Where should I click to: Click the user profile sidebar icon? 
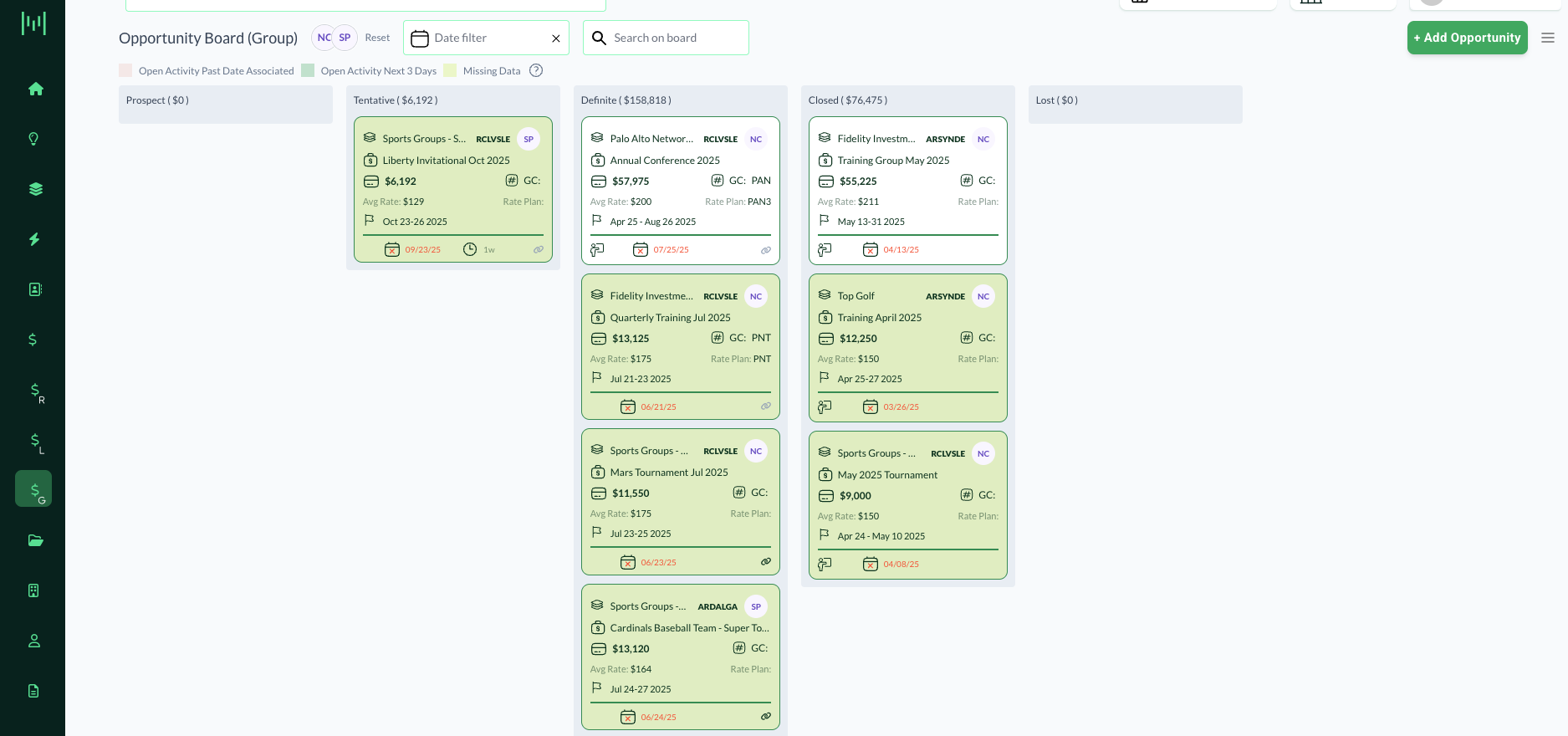coord(34,641)
